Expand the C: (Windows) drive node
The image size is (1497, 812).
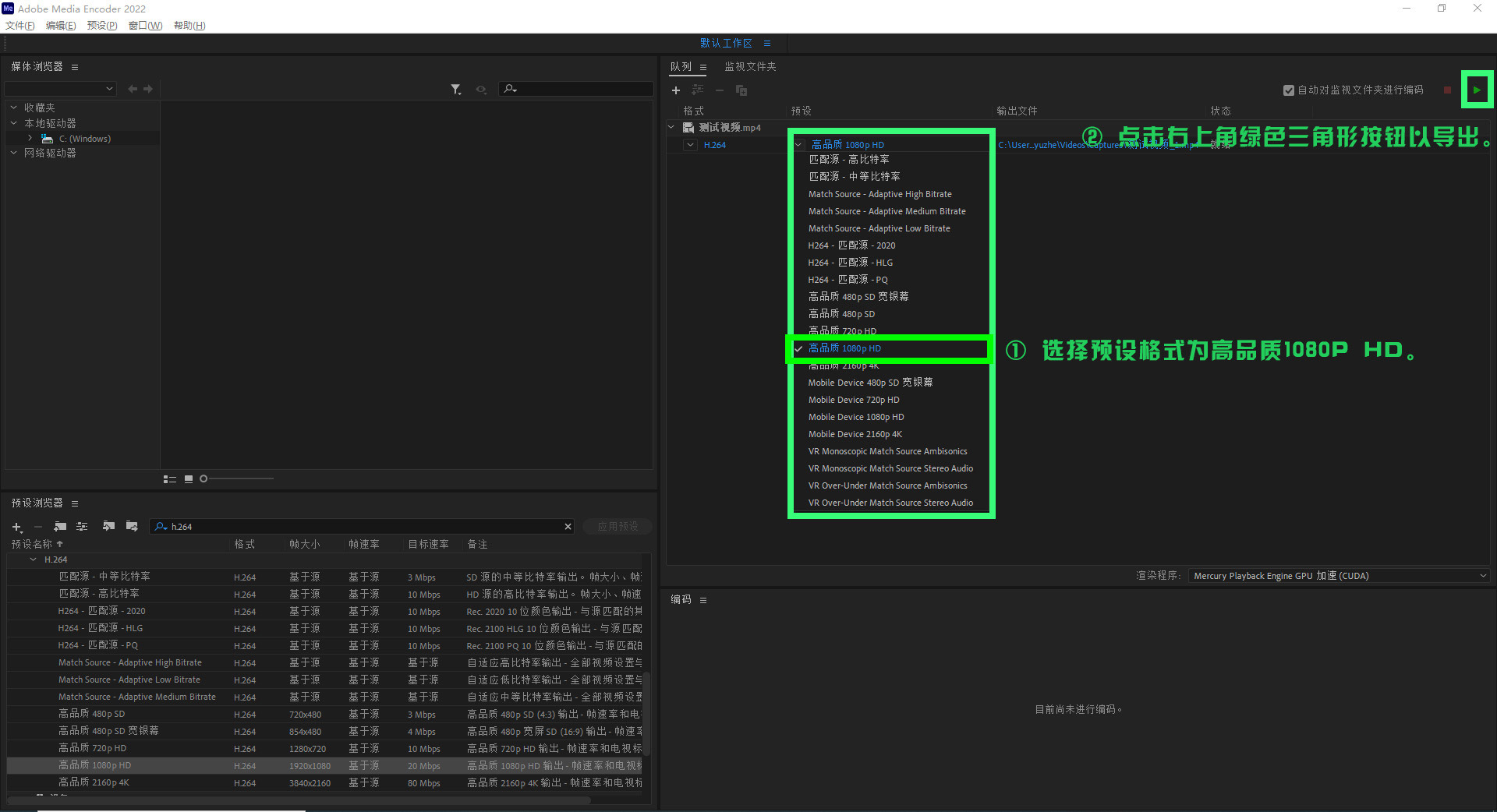coord(30,138)
